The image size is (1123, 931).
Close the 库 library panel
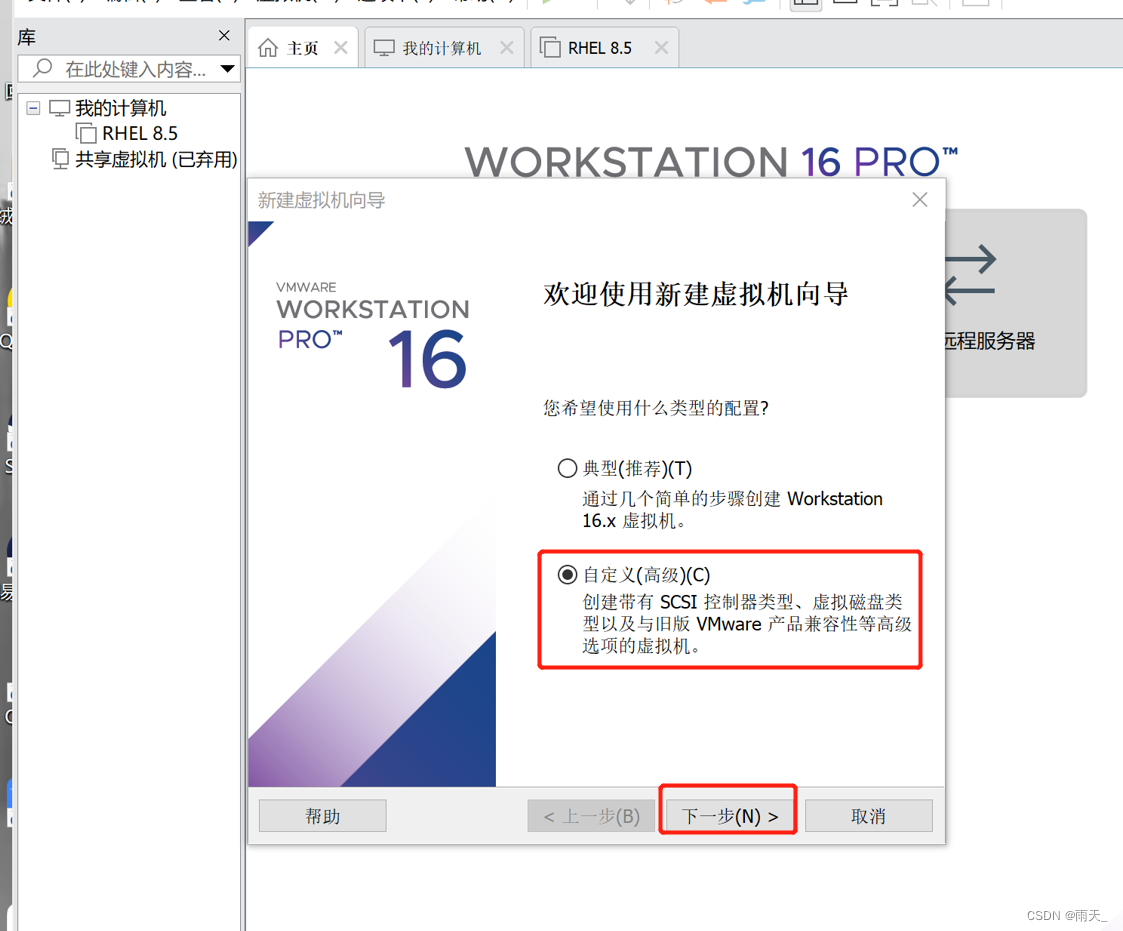[x=224, y=35]
